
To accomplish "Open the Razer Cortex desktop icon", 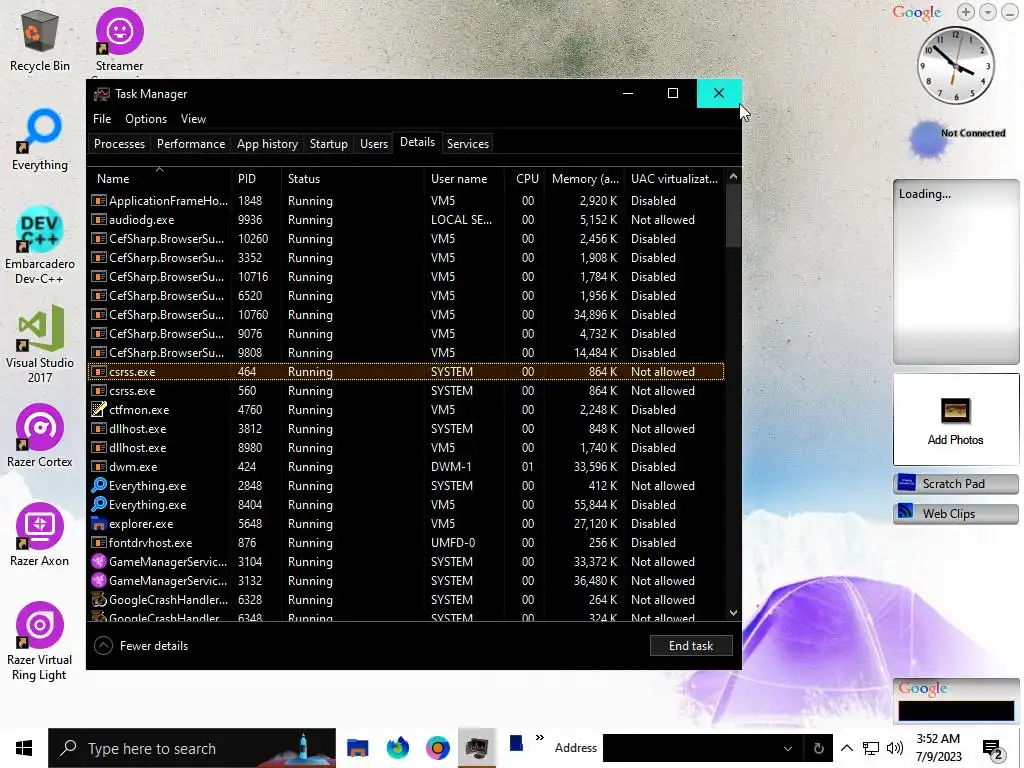I will 40,436.
